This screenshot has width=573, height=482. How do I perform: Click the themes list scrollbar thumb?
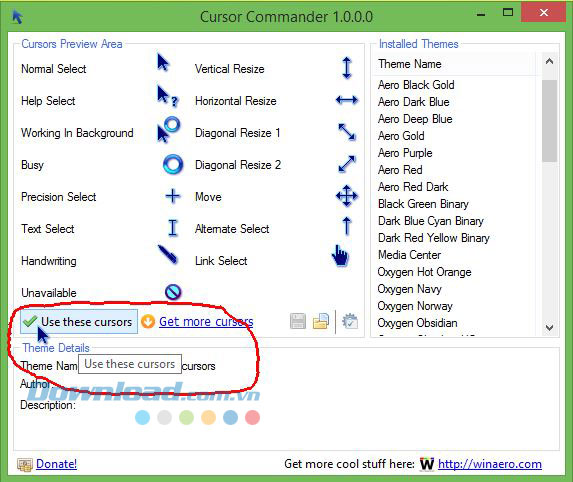(x=549, y=121)
